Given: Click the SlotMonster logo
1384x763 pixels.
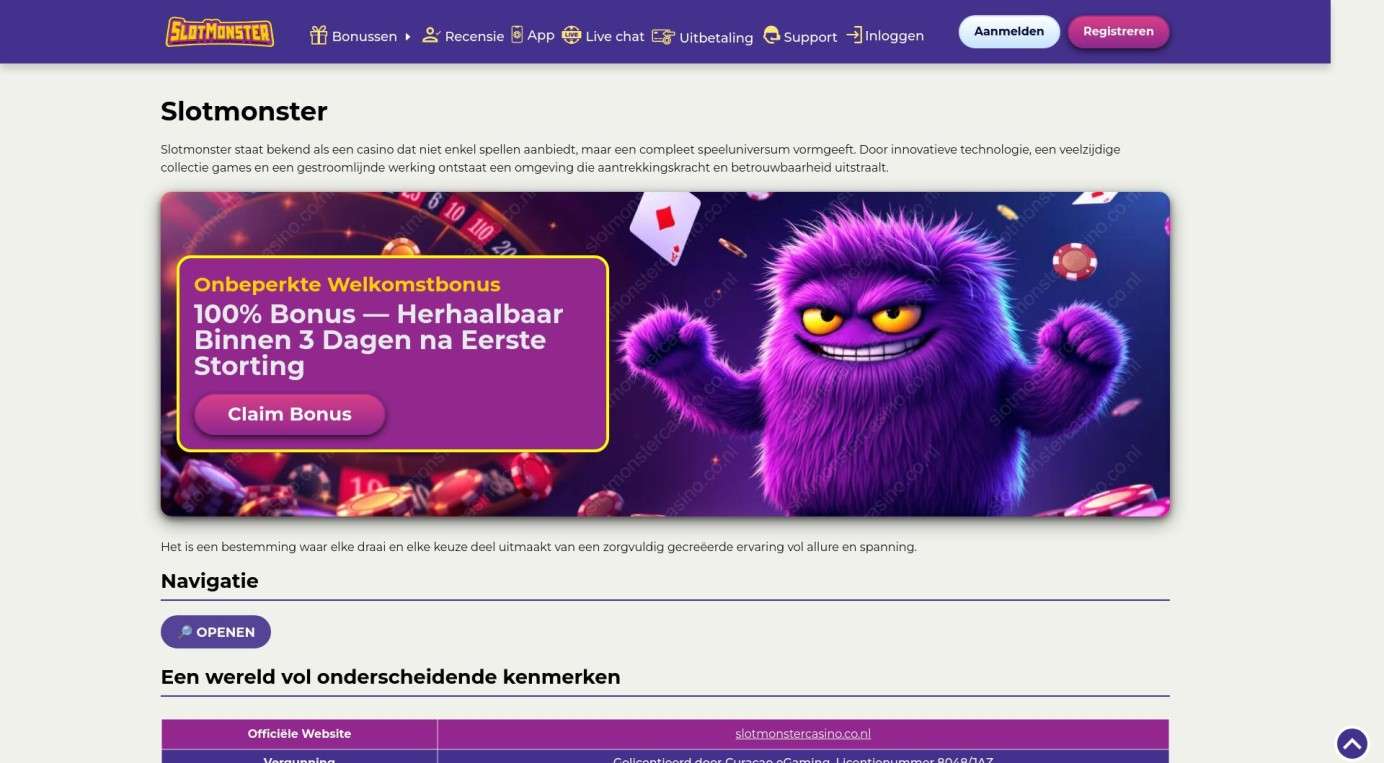Looking at the screenshot, I should (x=219, y=32).
